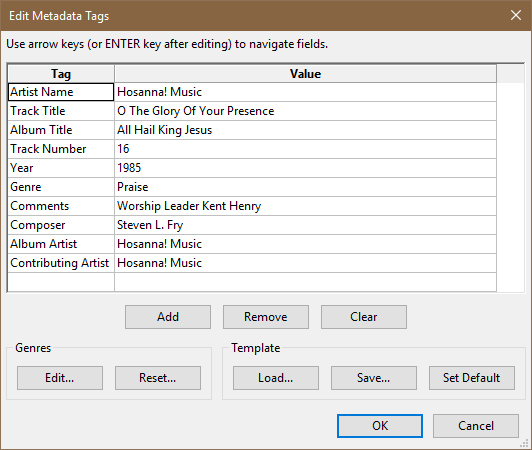The width and height of the screenshot is (532, 450).
Task: Select the Album Title tag cell
Action: click(x=61, y=130)
